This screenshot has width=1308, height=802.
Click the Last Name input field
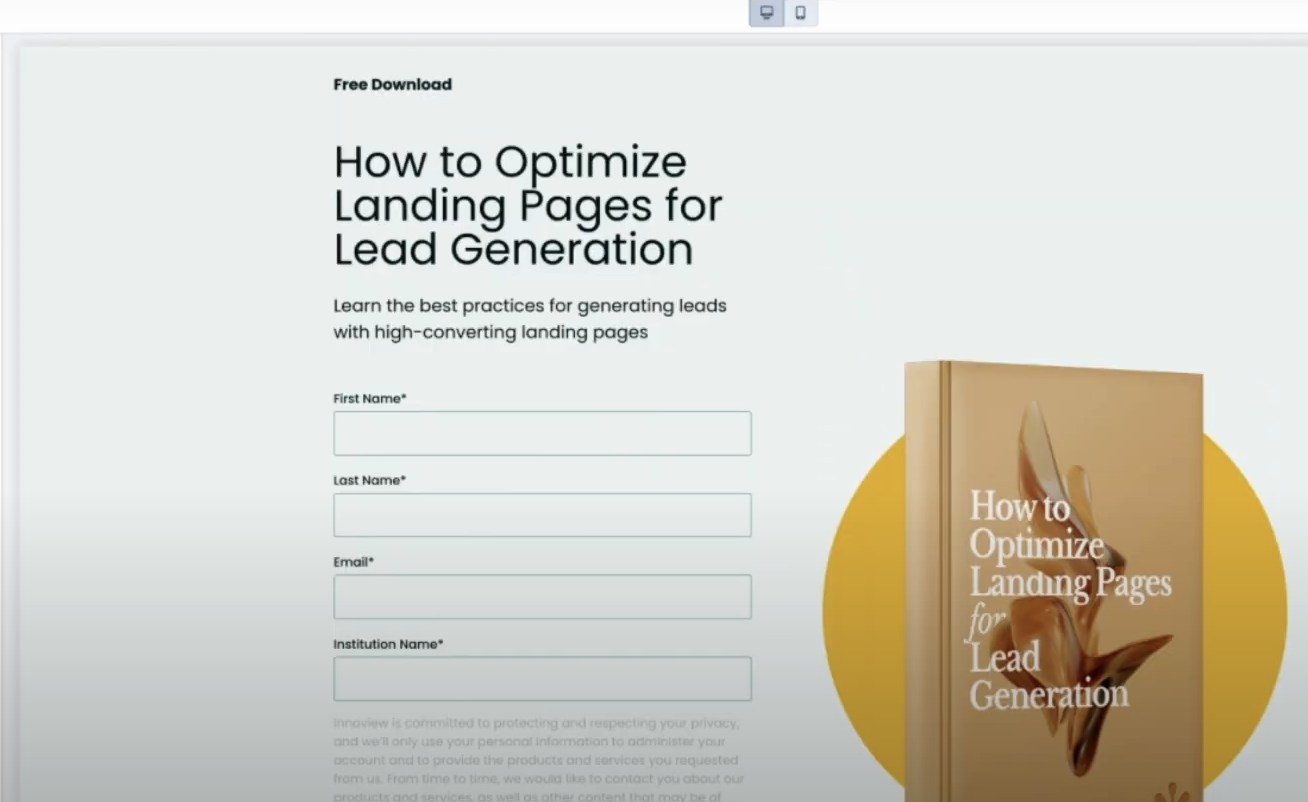(x=542, y=515)
